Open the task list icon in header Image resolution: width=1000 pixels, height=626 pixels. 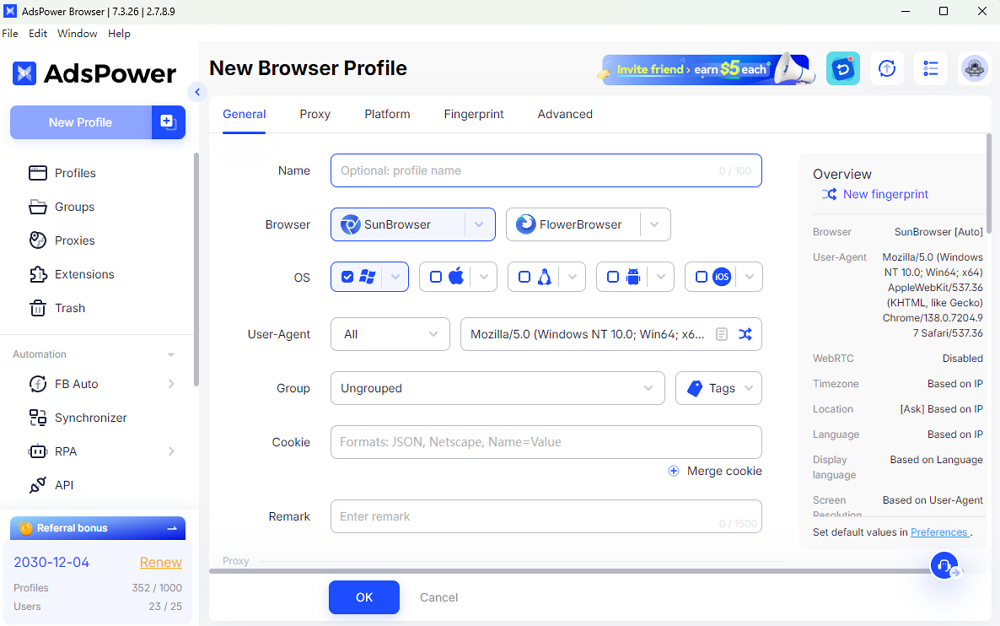[930, 68]
